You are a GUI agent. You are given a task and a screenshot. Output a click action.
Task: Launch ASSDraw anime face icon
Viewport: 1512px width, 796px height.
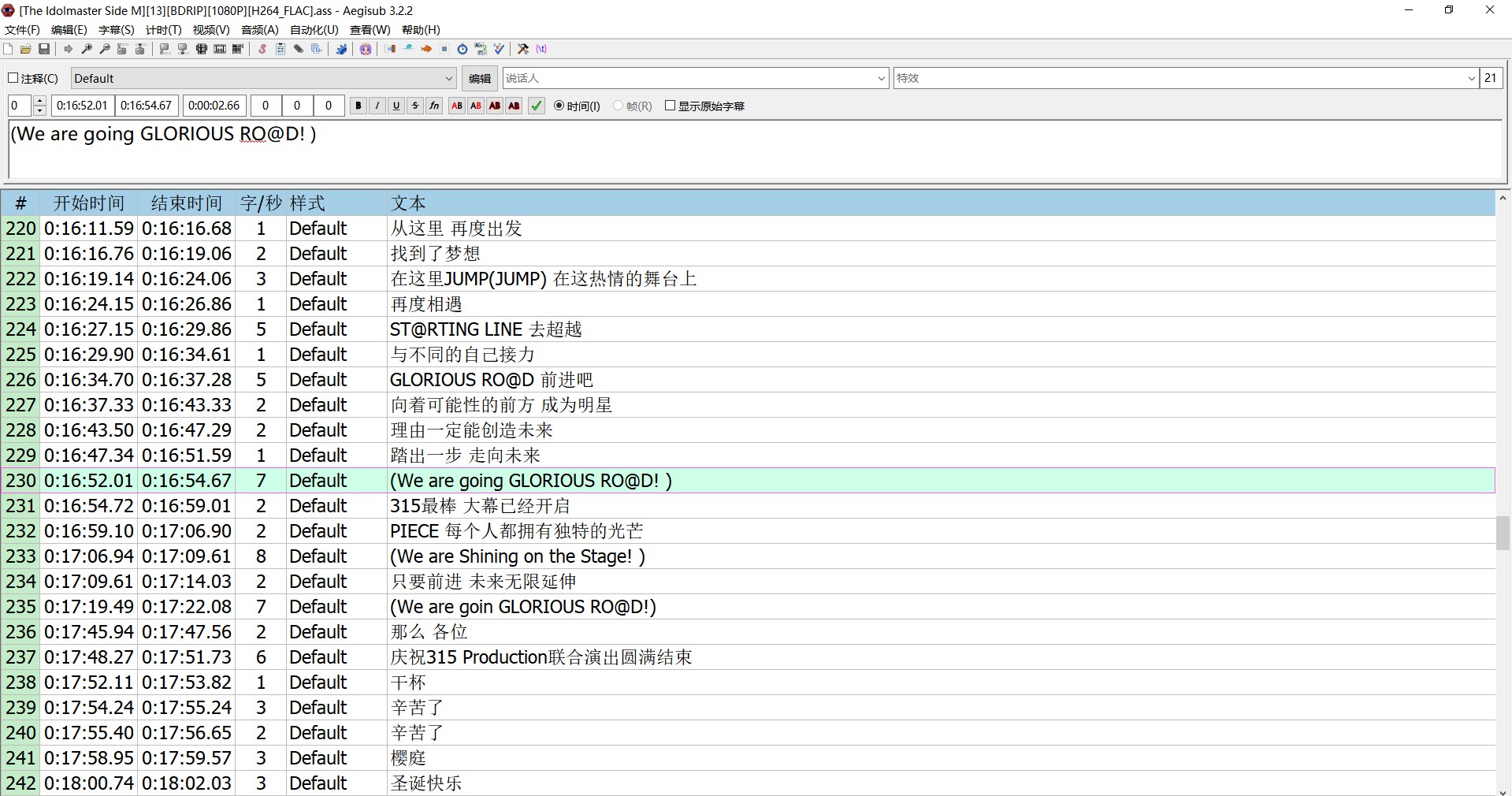(366, 49)
